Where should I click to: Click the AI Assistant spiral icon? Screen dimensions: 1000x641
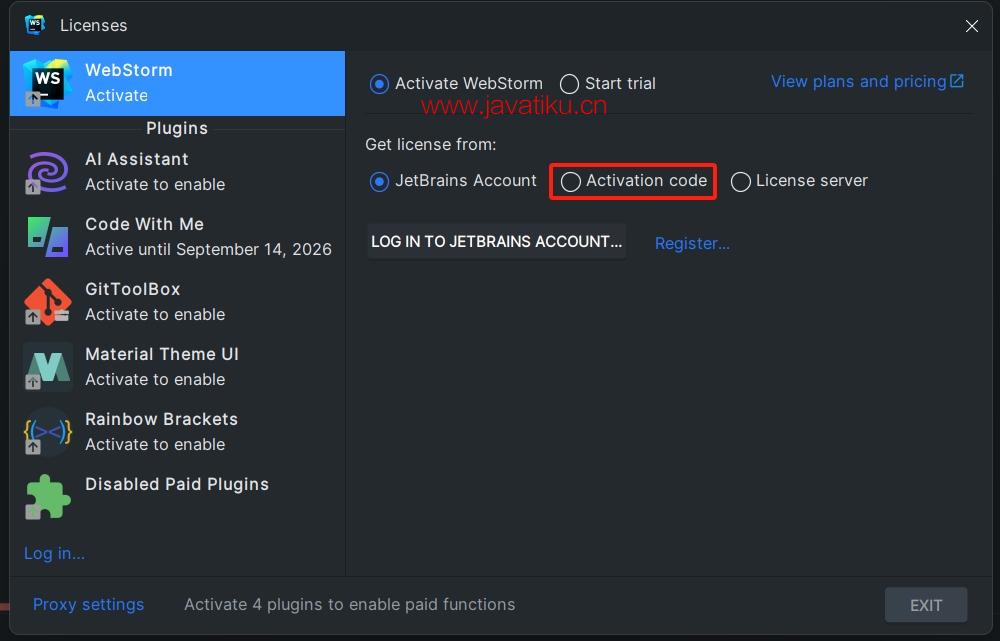[47, 172]
